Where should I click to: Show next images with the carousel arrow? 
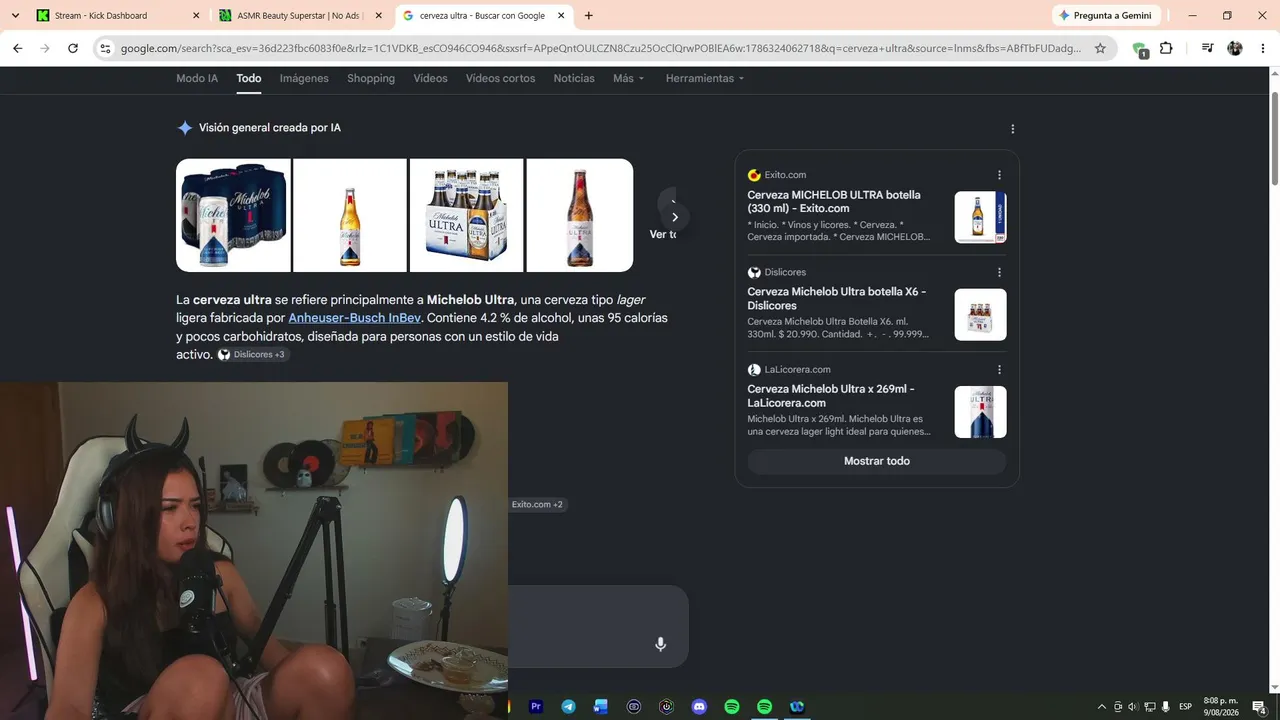tap(675, 217)
